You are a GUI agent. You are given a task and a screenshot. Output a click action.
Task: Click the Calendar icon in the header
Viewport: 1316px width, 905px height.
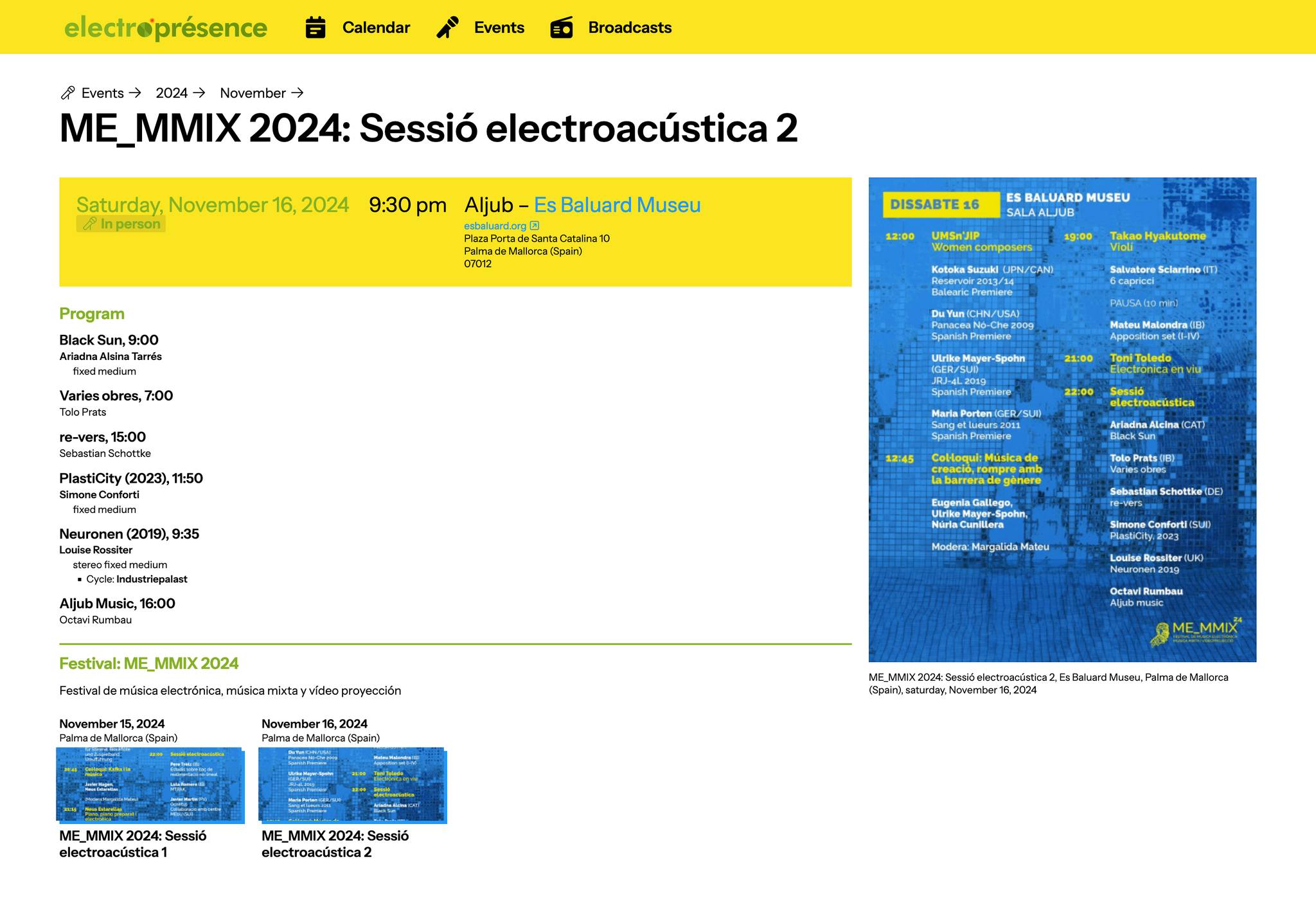pos(316,28)
